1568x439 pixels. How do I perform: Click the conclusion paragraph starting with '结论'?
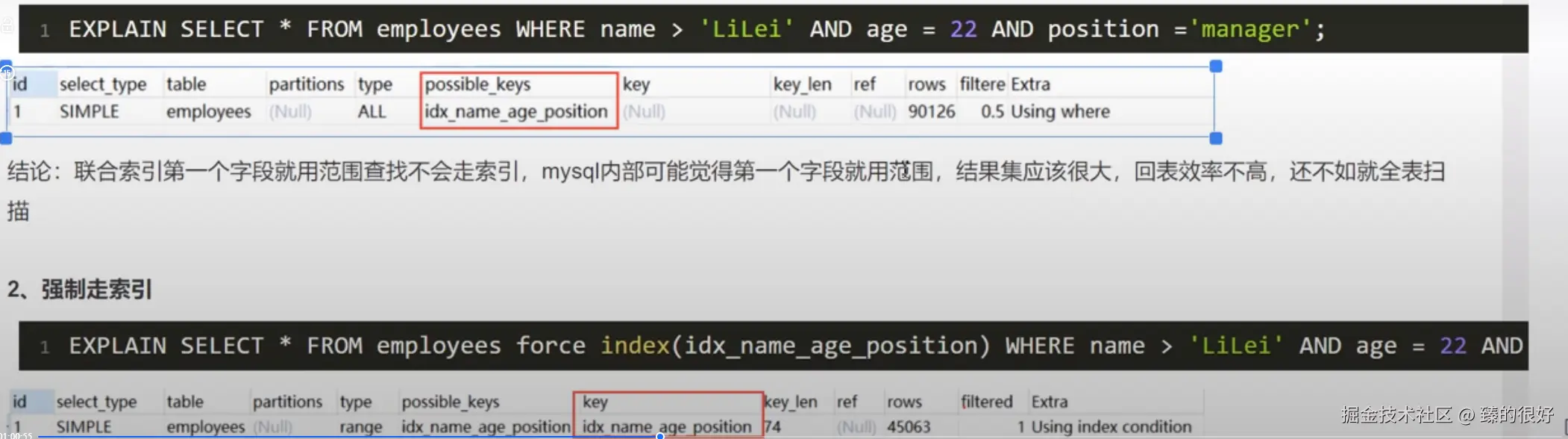727,191
